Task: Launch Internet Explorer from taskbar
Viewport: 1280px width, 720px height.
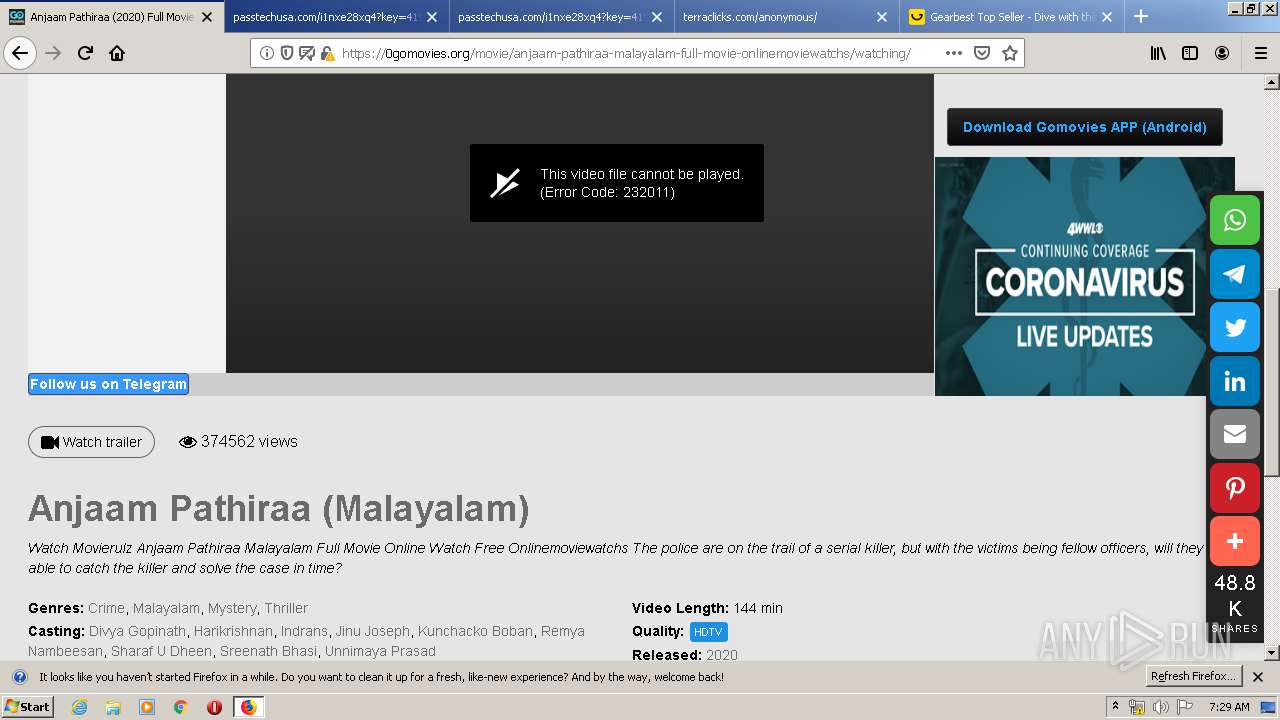Action: click(x=79, y=707)
